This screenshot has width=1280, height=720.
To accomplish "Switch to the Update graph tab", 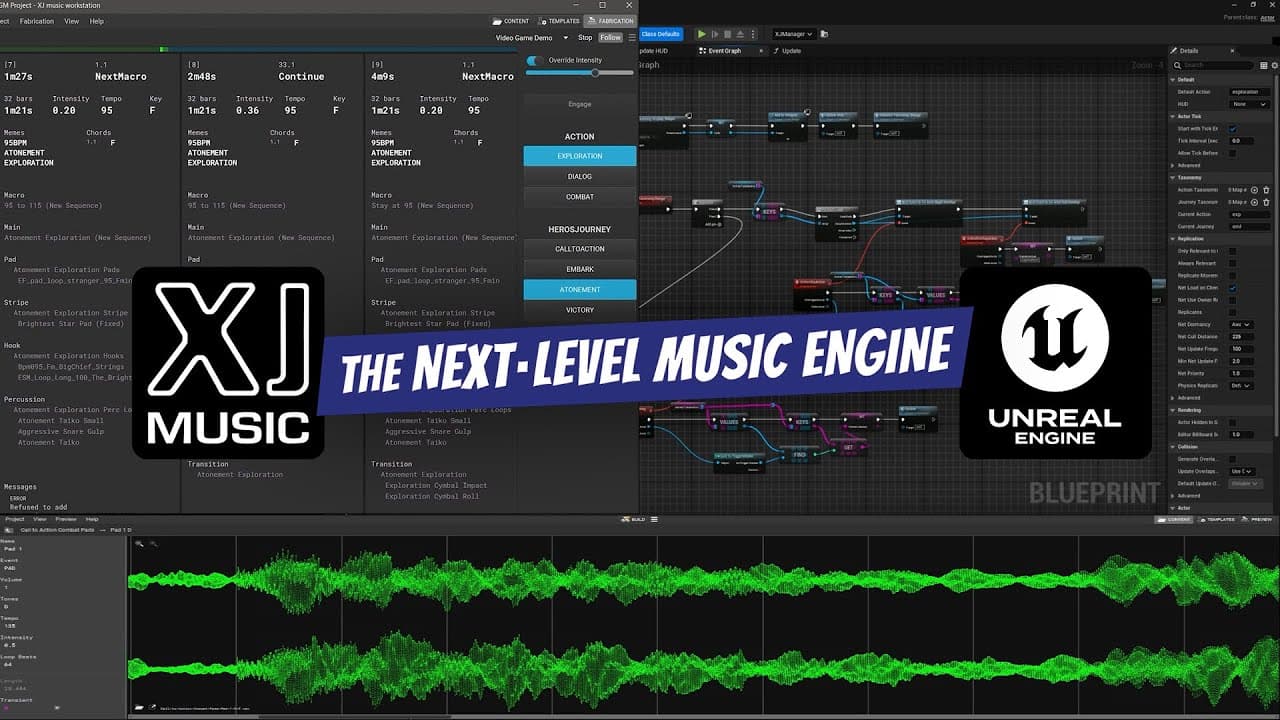I will [787, 51].
